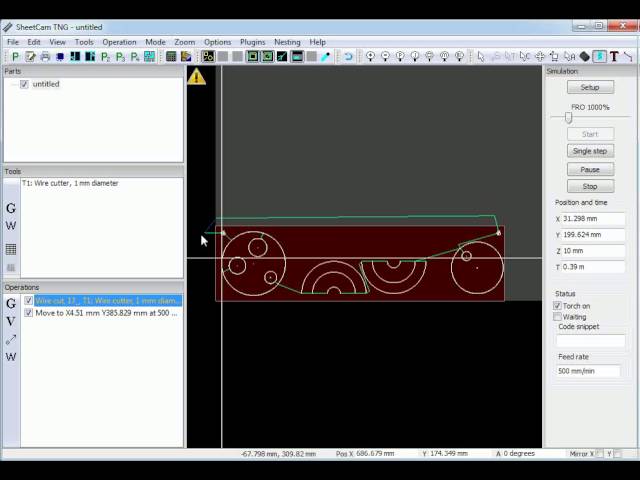The width and height of the screenshot is (640, 480).
Task: Click the grid table icon in Tools panel
Action: pos(11,249)
